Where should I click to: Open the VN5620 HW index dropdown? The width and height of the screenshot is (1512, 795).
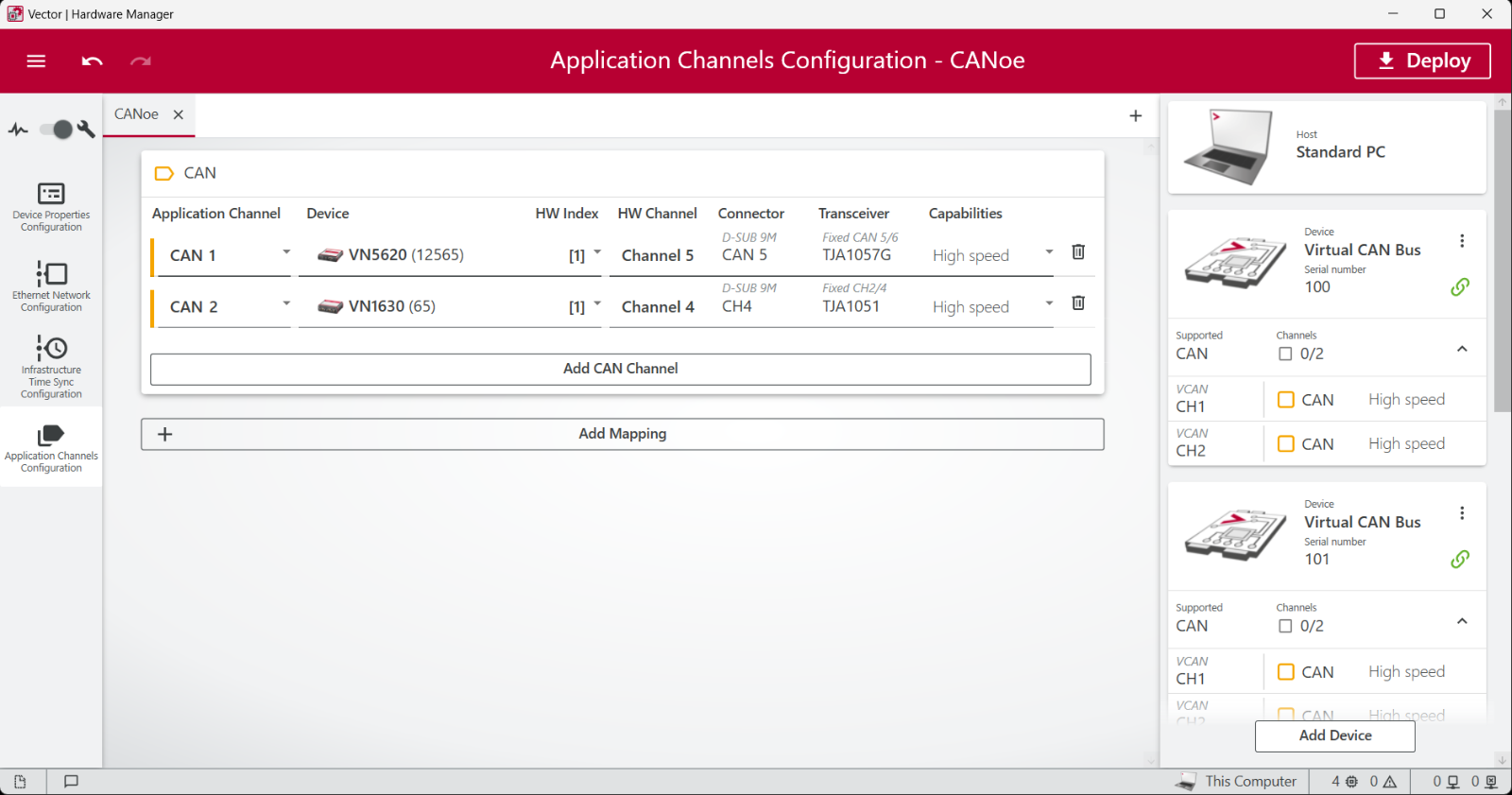pos(597,252)
